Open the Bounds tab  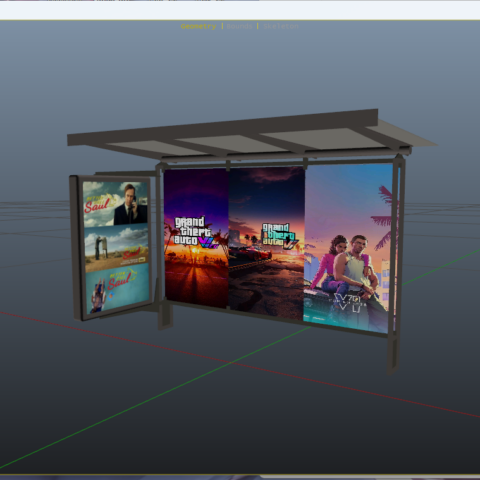point(239,26)
